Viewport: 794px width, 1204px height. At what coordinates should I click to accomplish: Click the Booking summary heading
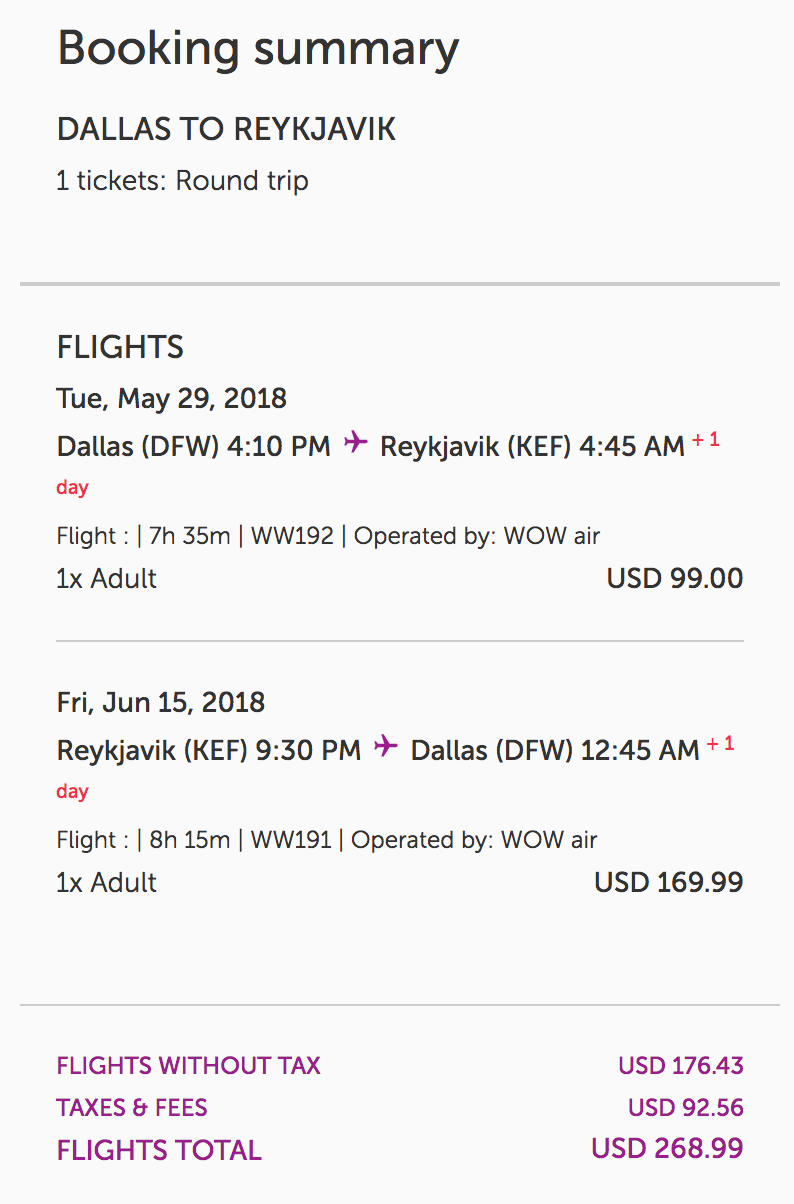click(258, 49)
